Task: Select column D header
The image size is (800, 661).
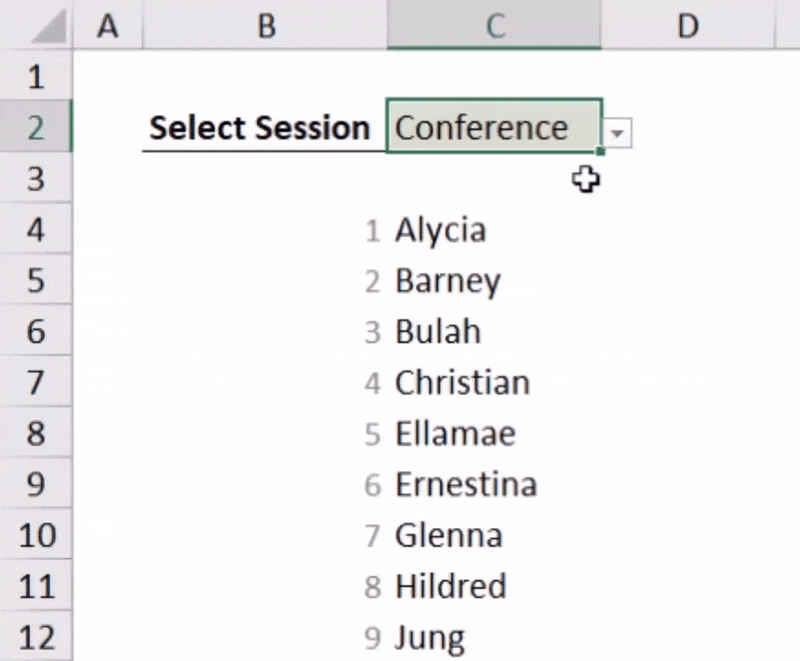Action: [x=687, y=26]
